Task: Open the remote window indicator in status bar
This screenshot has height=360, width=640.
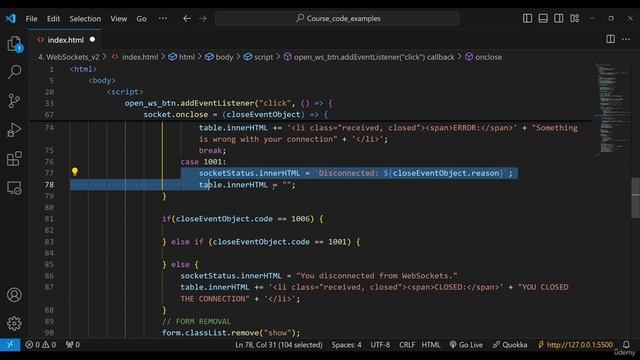Action: (10, 345)
